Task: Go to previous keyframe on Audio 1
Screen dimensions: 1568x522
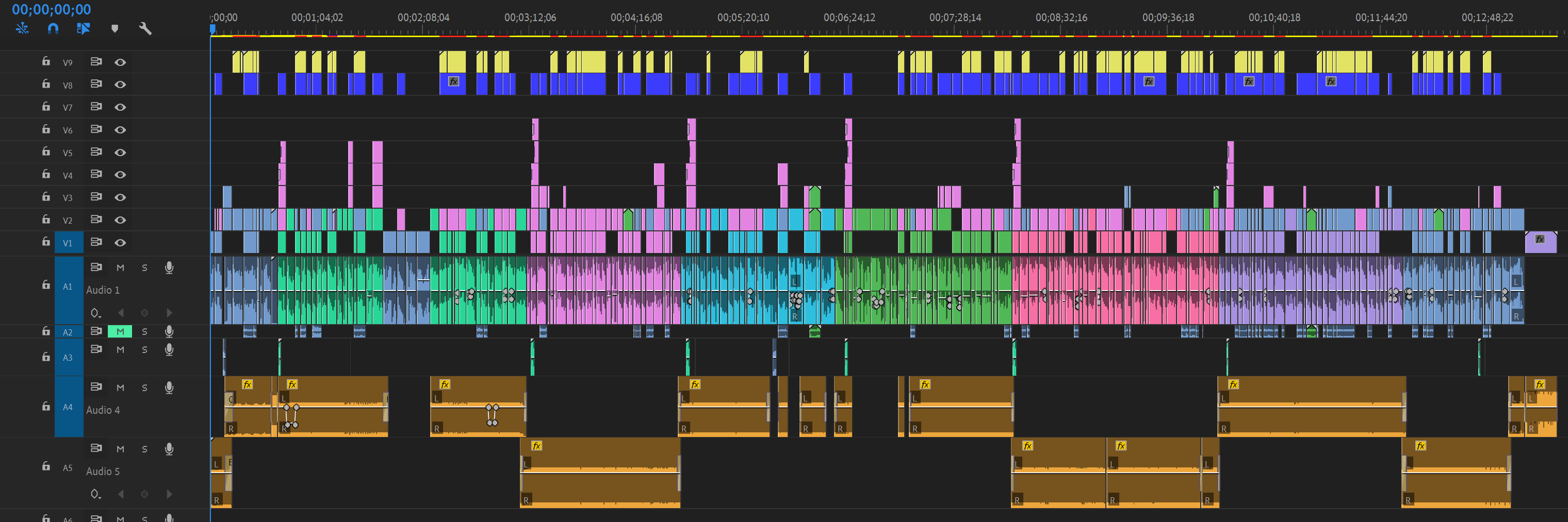Action: click(121, 313)
